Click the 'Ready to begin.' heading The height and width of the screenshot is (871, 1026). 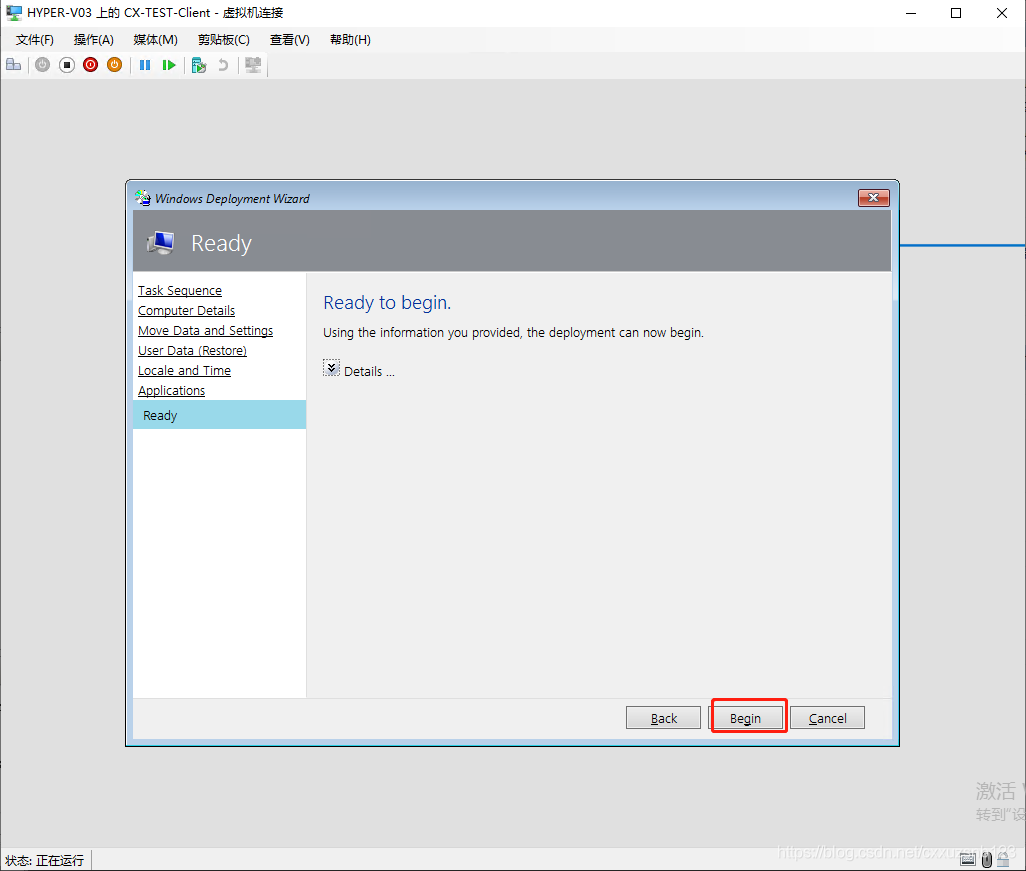(387, 302)
